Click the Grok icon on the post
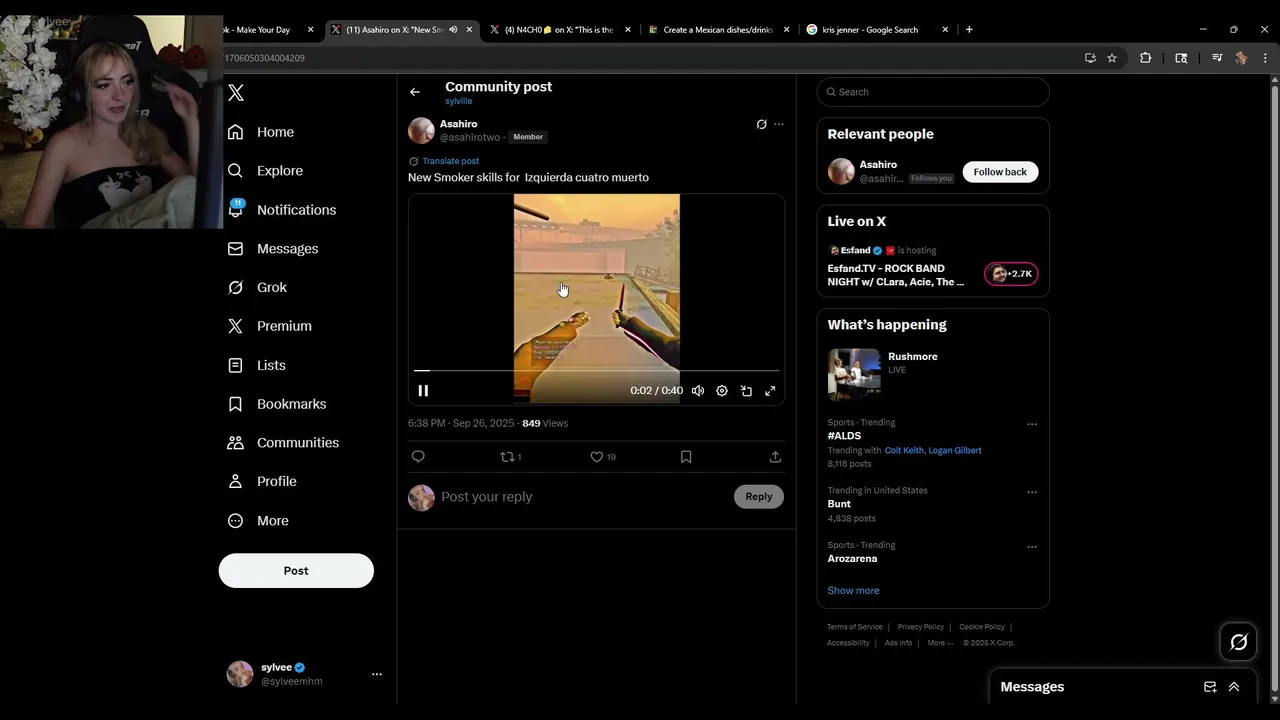 (x=761, y=125)
